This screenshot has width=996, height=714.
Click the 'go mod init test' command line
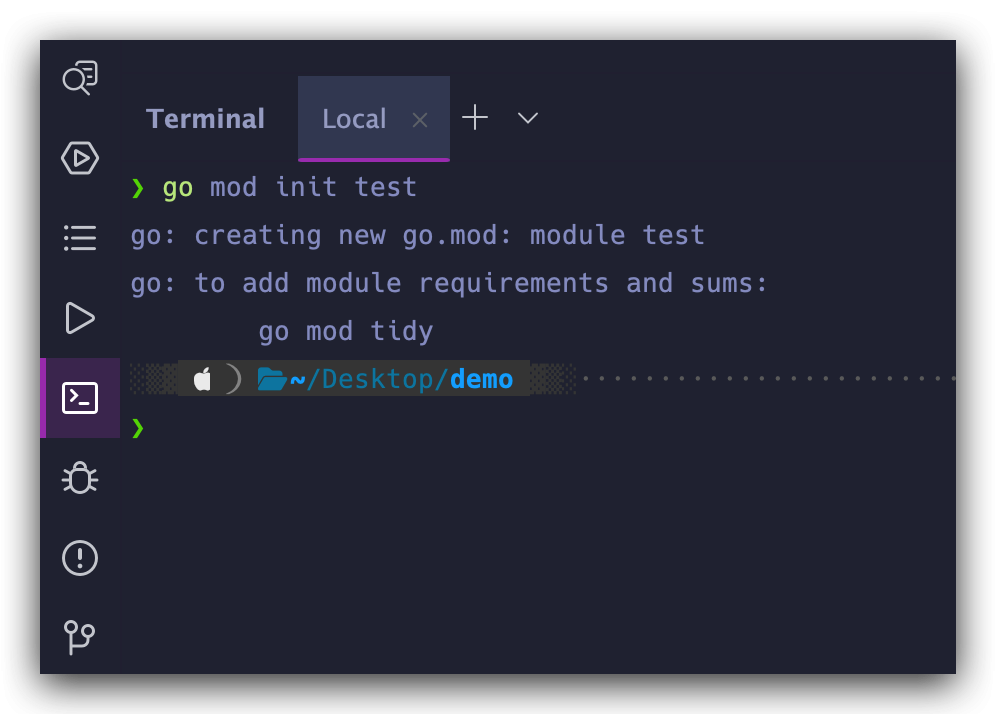(290, 187)
